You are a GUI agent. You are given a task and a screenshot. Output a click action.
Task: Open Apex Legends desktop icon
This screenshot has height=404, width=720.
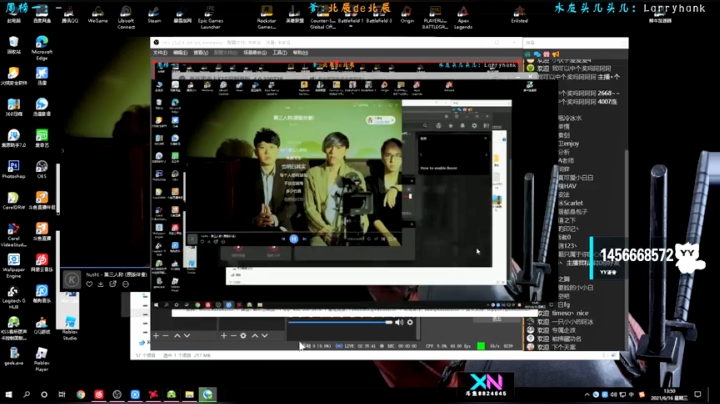point(463,17)
